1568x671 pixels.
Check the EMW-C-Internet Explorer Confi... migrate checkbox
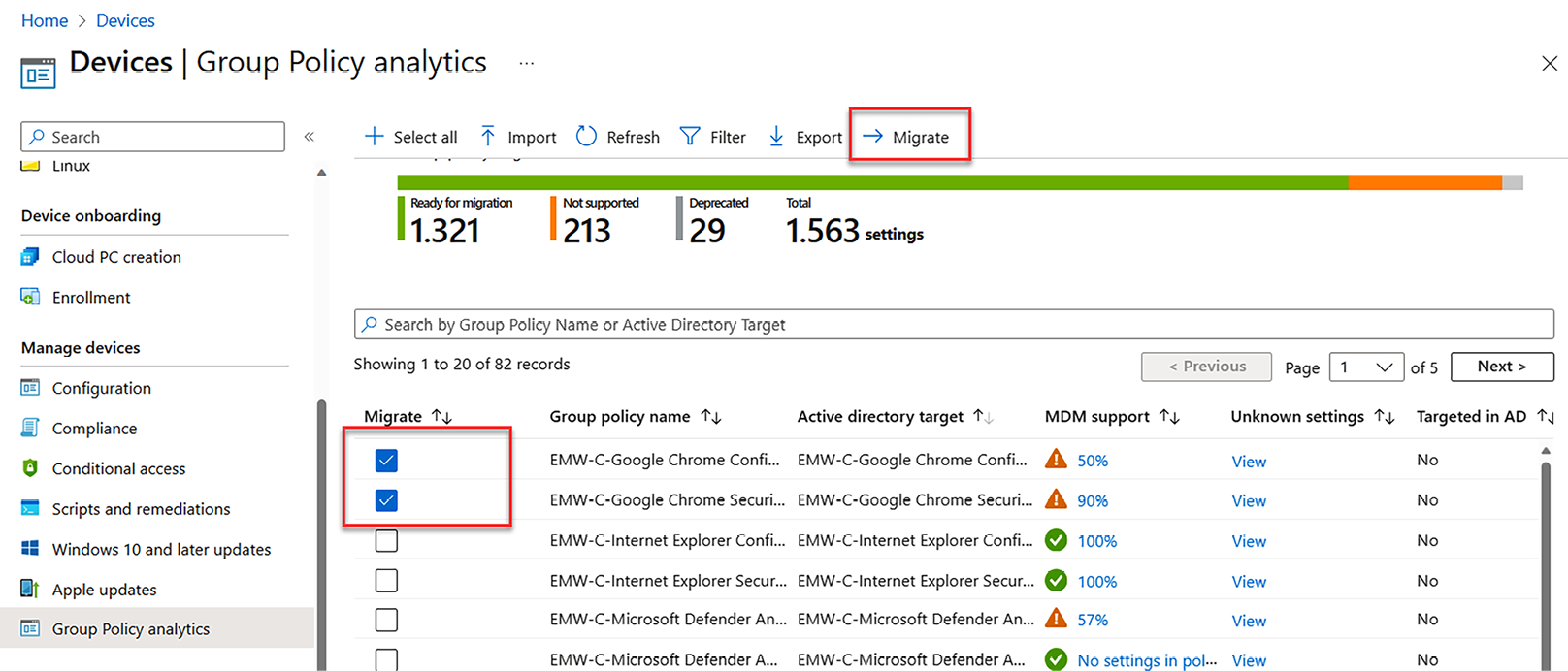[x=386, y=541]
